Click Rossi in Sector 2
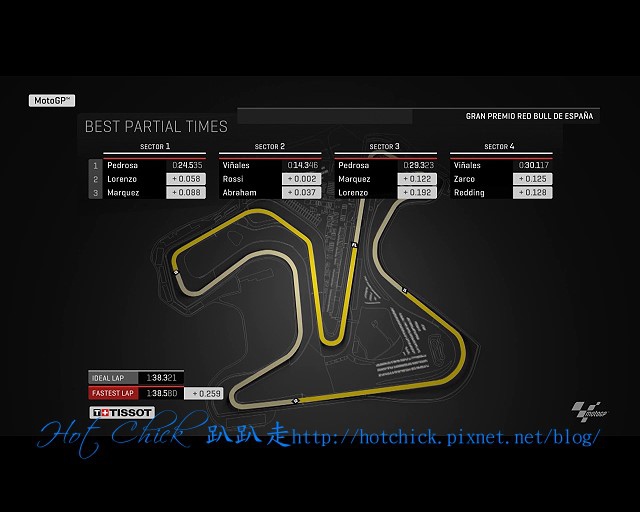The width and height of the screenshot is (640, 512). 233,179
